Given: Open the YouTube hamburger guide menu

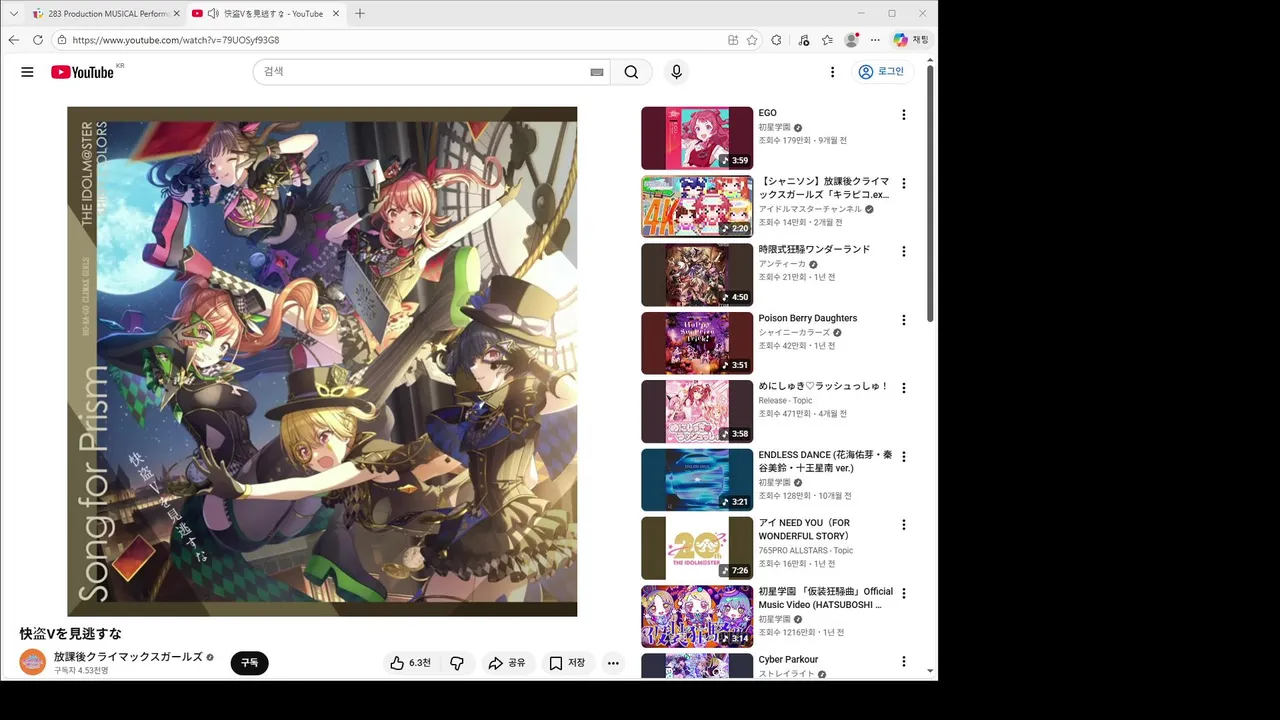Looking at the screenshot, I should pyautogui.click(x=27, y=72).
